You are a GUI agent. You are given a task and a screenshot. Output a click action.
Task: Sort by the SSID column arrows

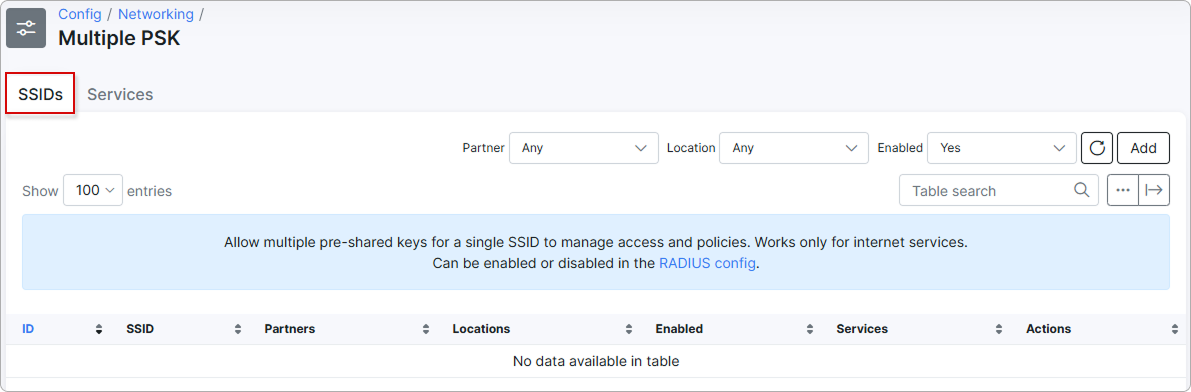pos(238,330)
